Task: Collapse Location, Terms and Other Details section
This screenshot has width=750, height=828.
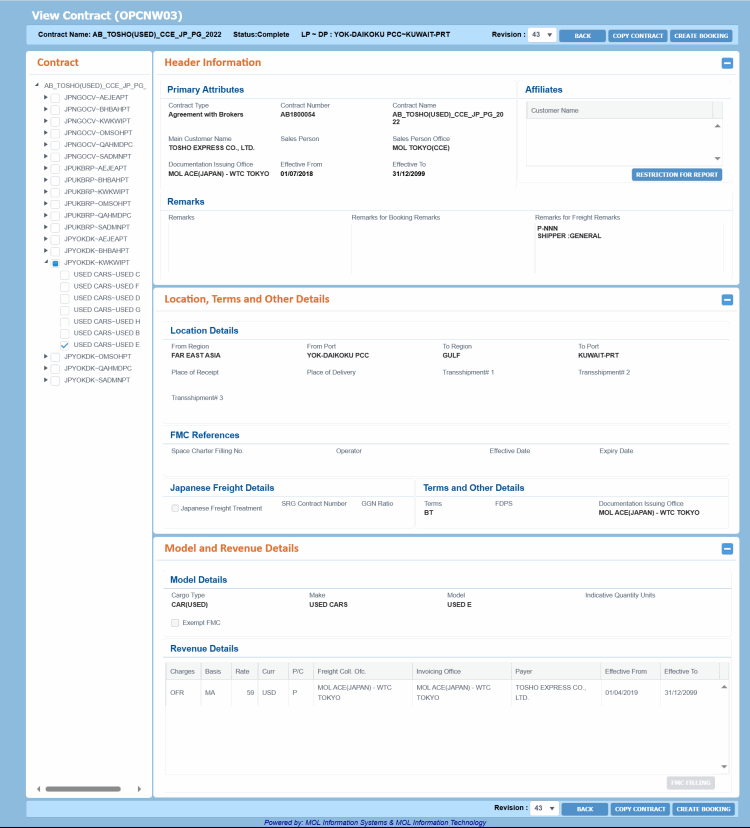Action: click(727, 299)
